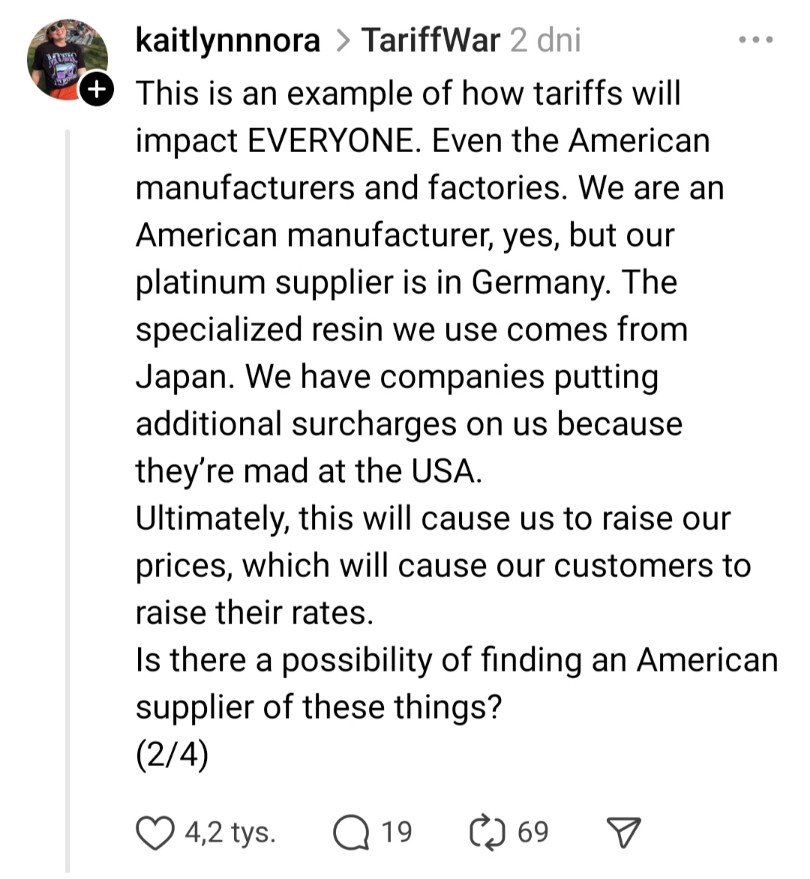
Task: Click the (2/4) thread part marker
Action: coord(172,755)
